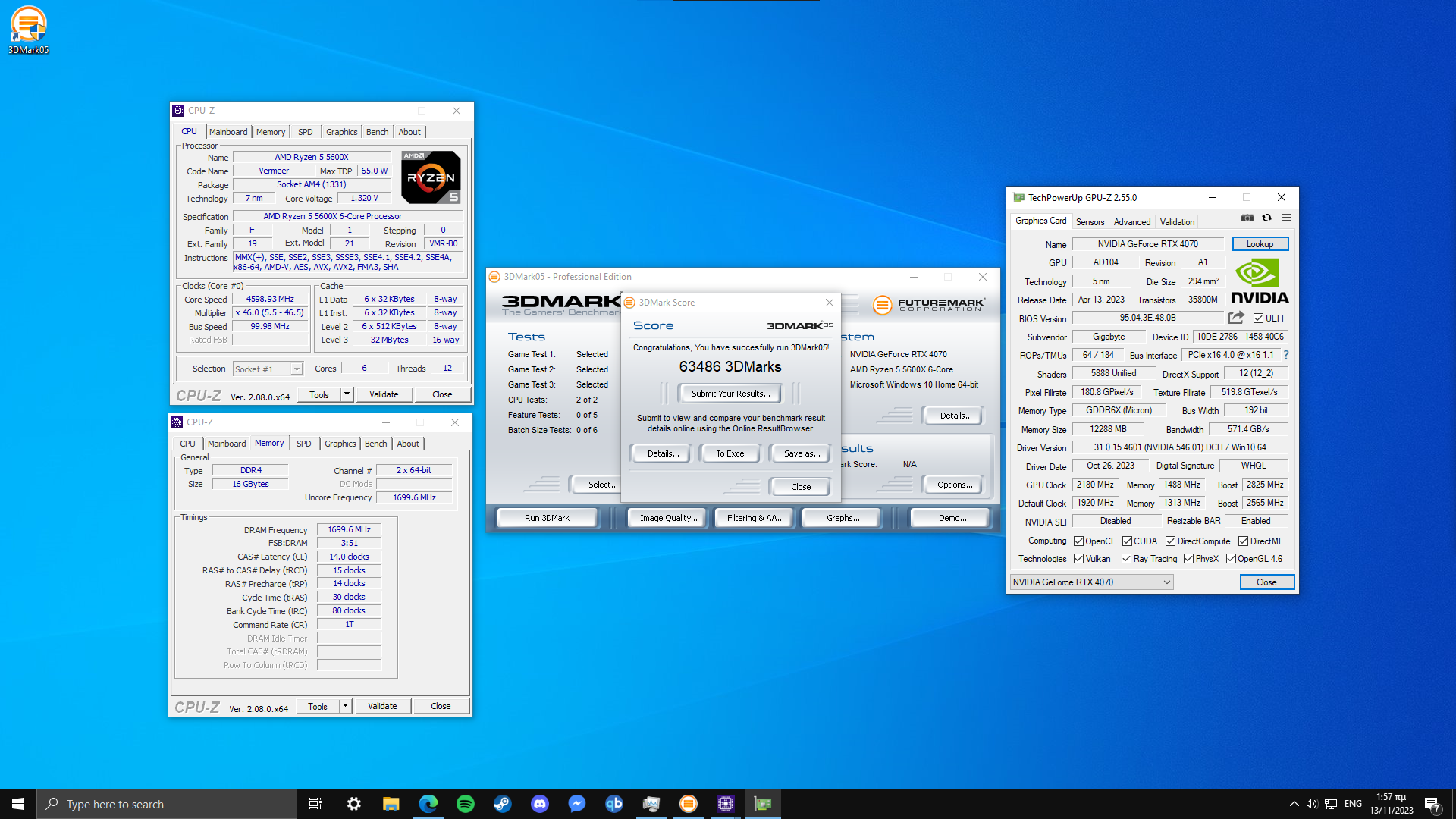This screenshot has width=1456, height=819.
Task: Click the Demo... button in 3DMark
Action: [x=952, y=518]
